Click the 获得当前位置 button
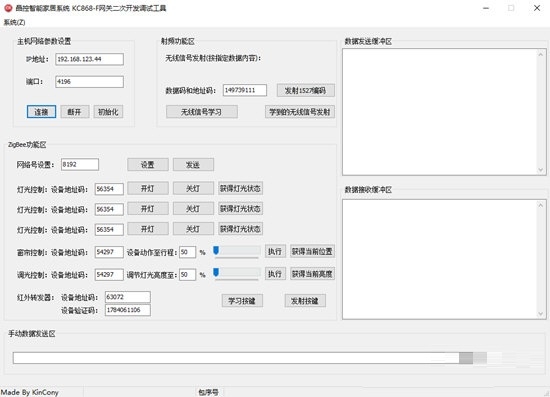This screenshot has height=397, width=550. [312, 251]
